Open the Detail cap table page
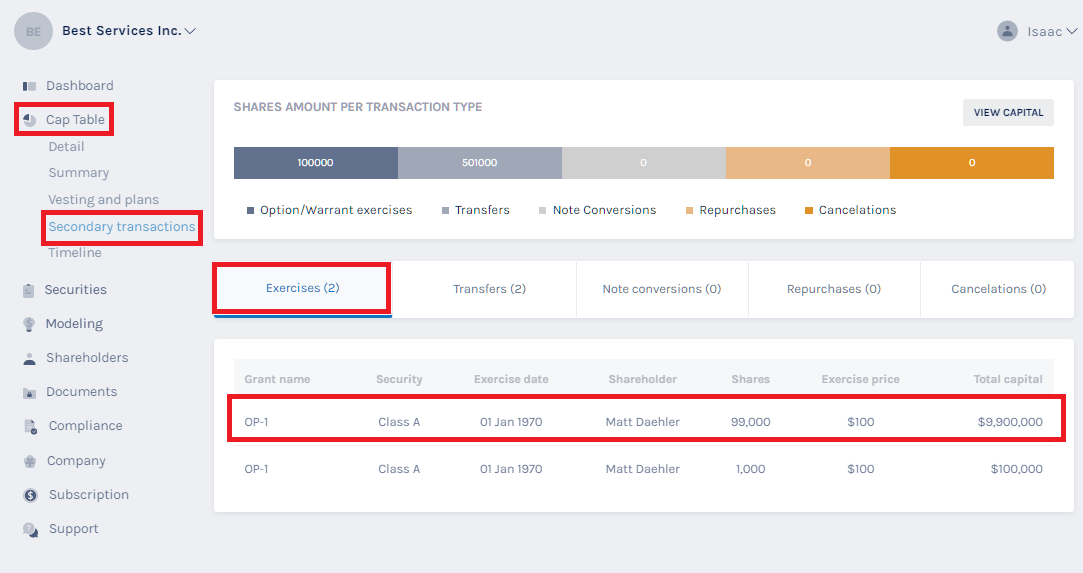 pos(66,146)
